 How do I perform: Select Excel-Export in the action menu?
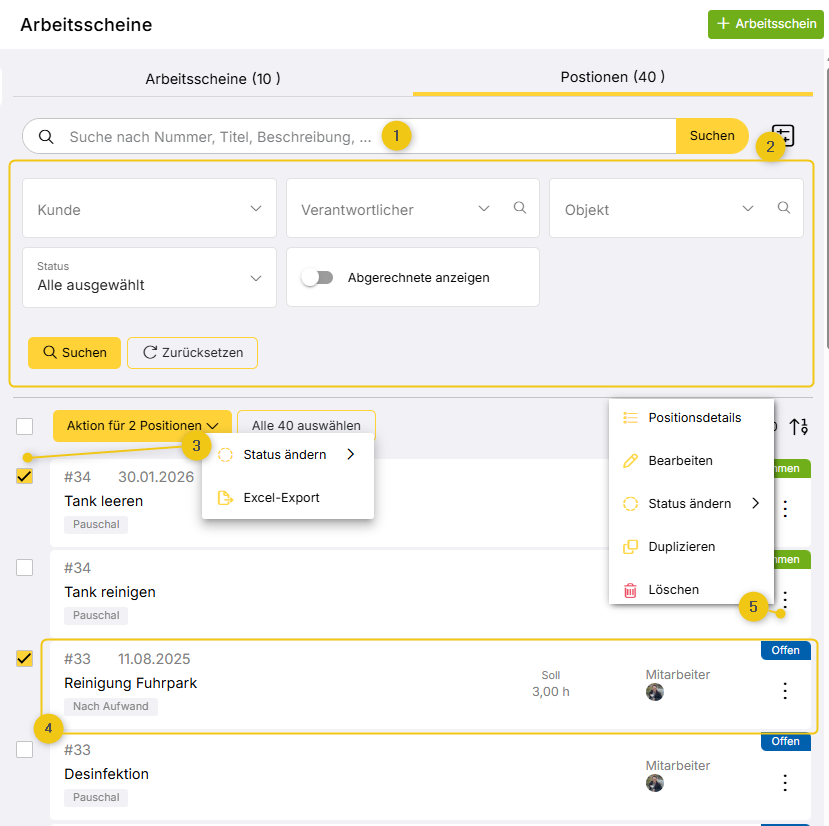[x=281, y=497]
